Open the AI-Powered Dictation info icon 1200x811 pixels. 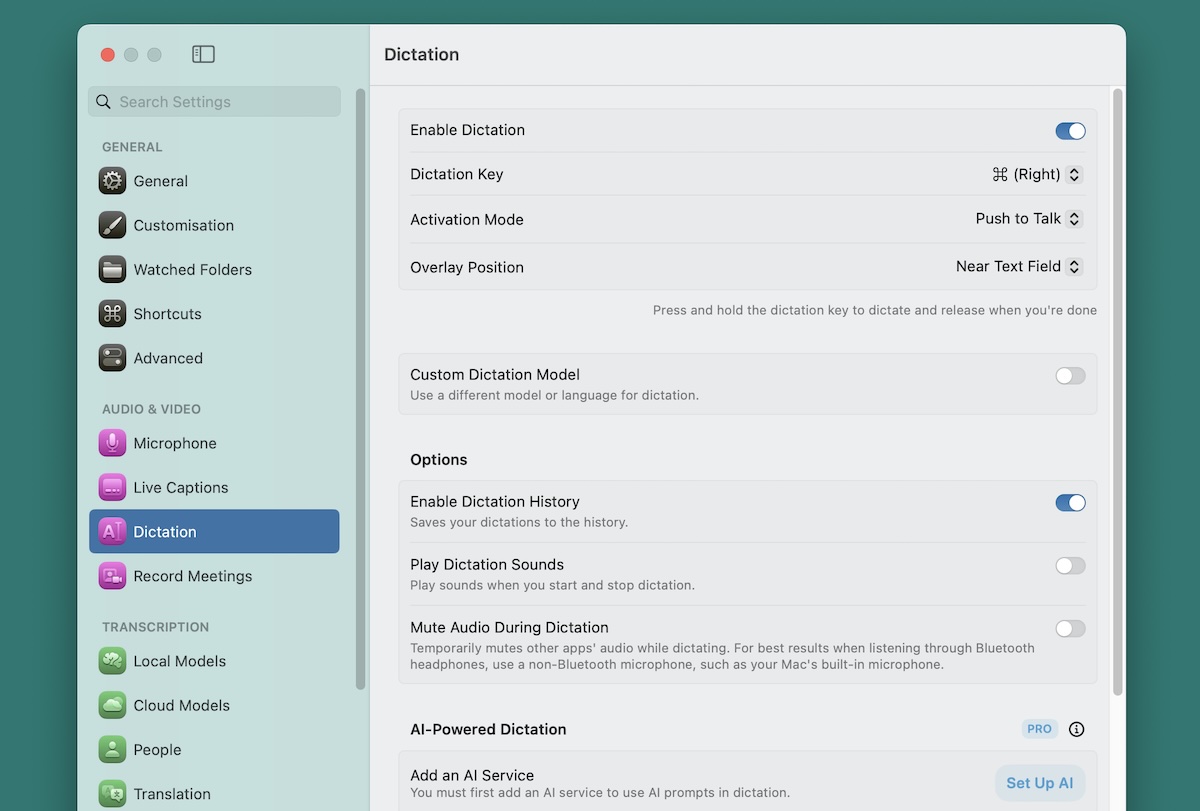(x=1076, y=729)
